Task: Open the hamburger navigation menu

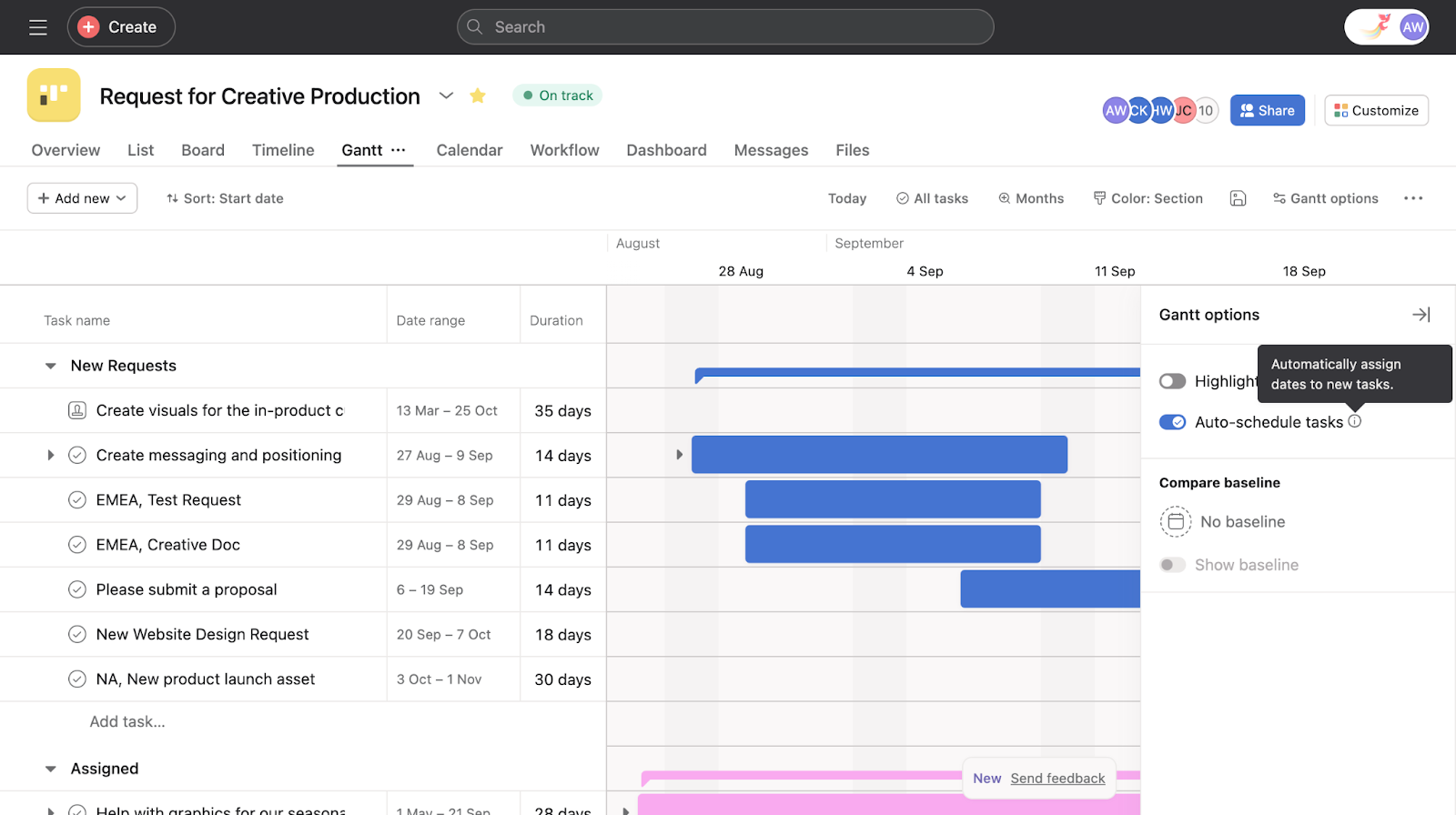Action: pos(37,27)
